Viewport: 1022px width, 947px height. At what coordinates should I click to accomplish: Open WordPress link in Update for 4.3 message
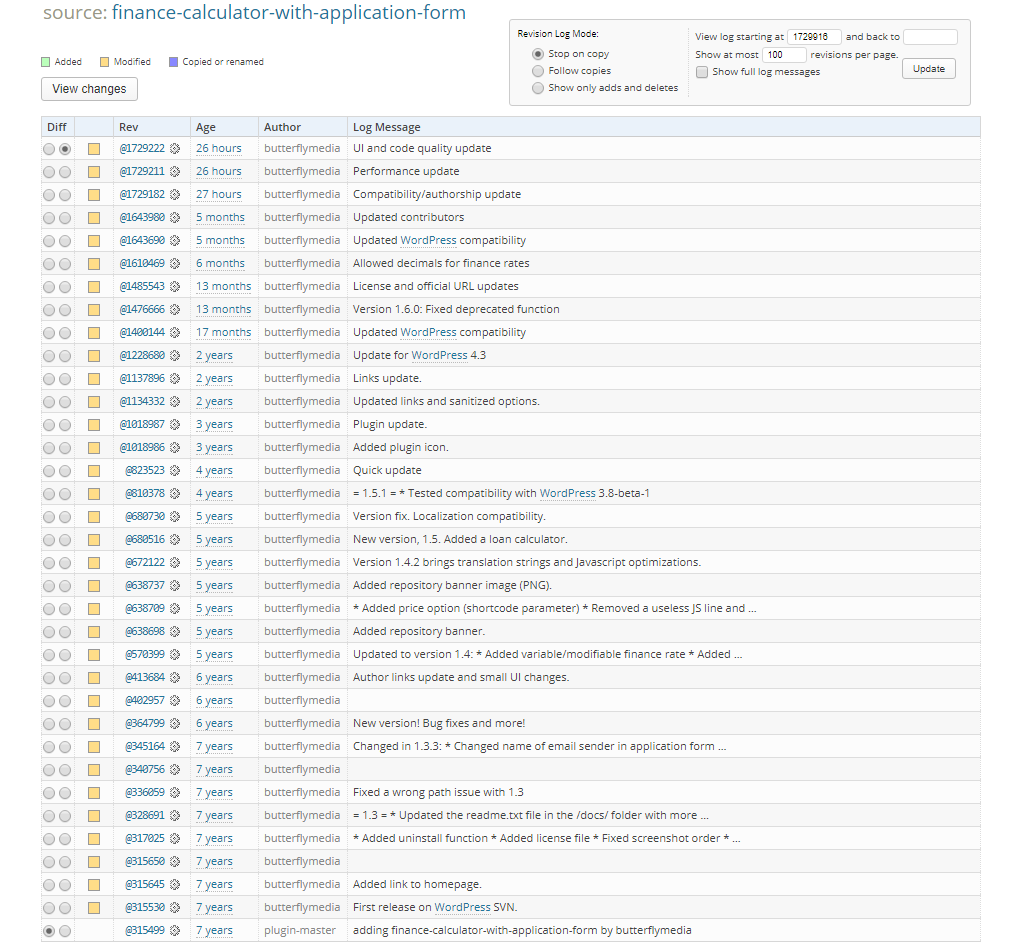(439, 355)
